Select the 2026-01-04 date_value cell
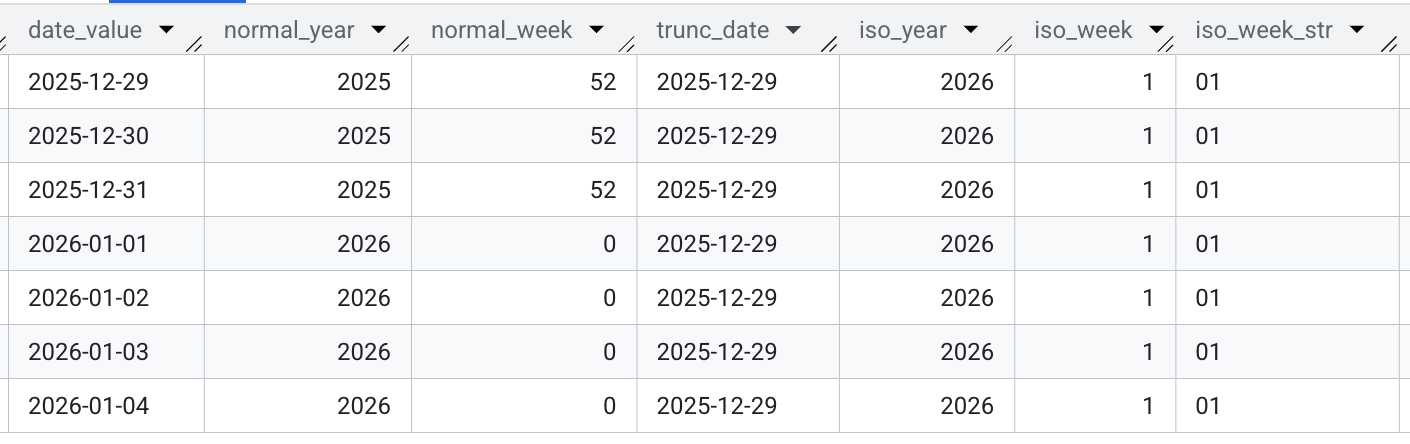The image size is (1410, 444). pyautogui.click(x=88, y=406)
